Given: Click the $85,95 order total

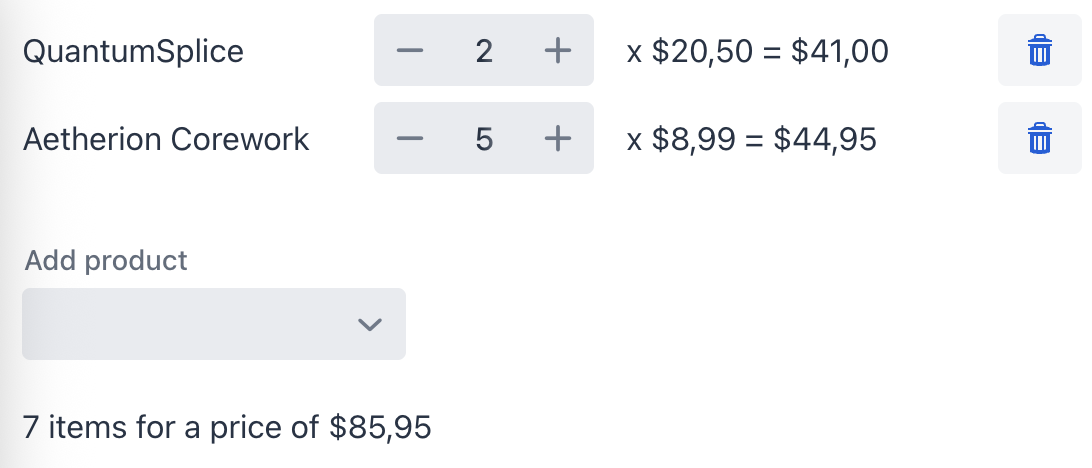Looking at the screenshot, I should click(x=380, y=428).
